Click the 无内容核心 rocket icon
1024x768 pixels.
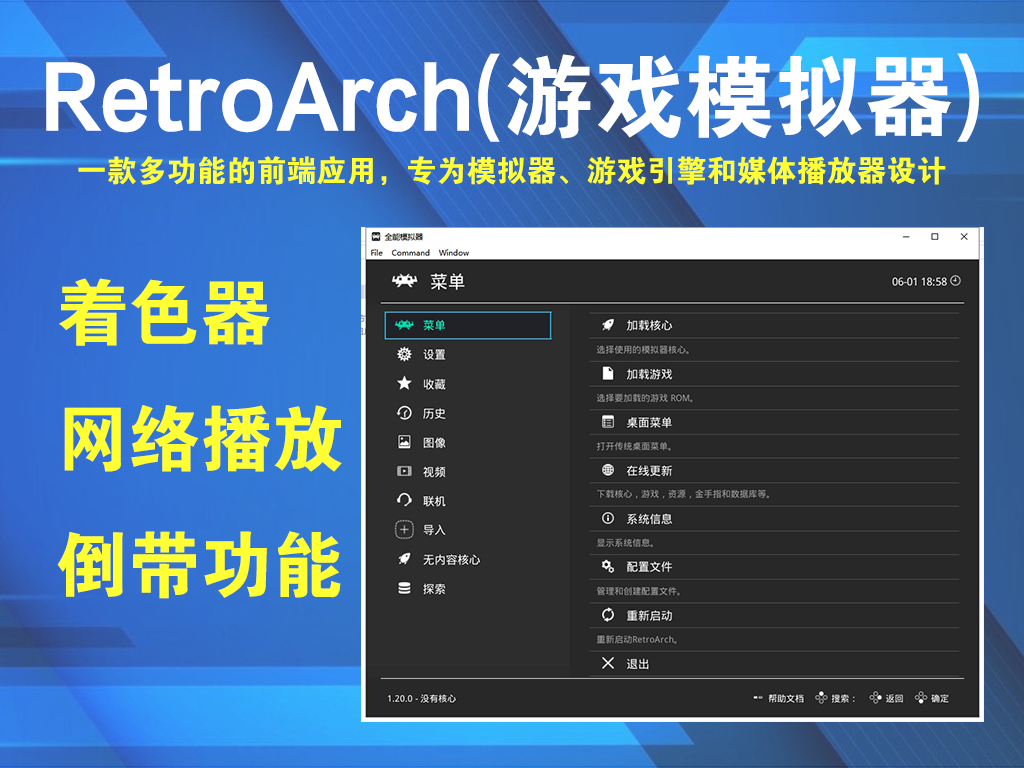[x=404, y=559]
